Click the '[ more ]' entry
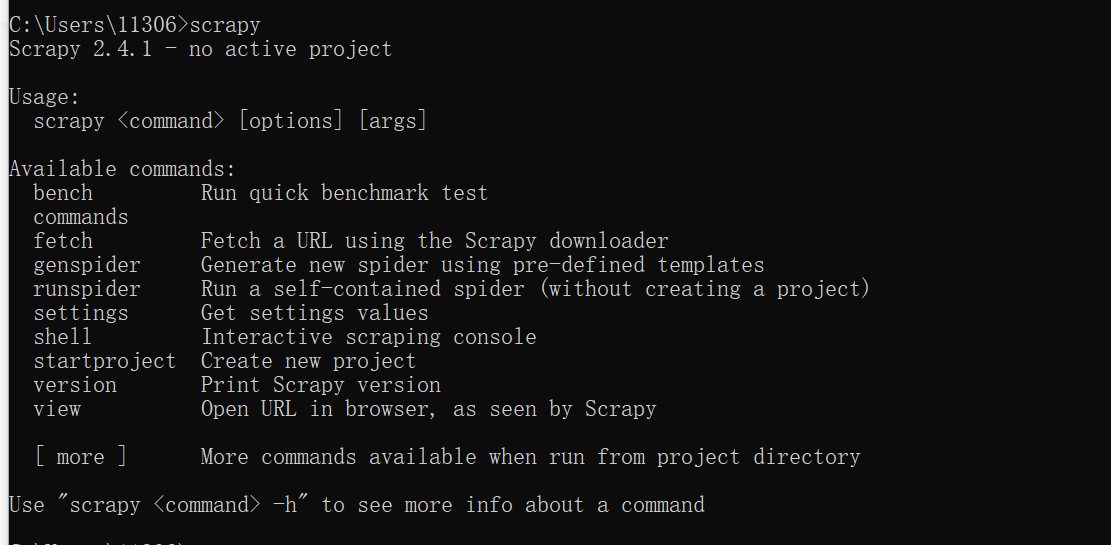The height and width of the screenshot is (545, 1111). pos(81,458)
